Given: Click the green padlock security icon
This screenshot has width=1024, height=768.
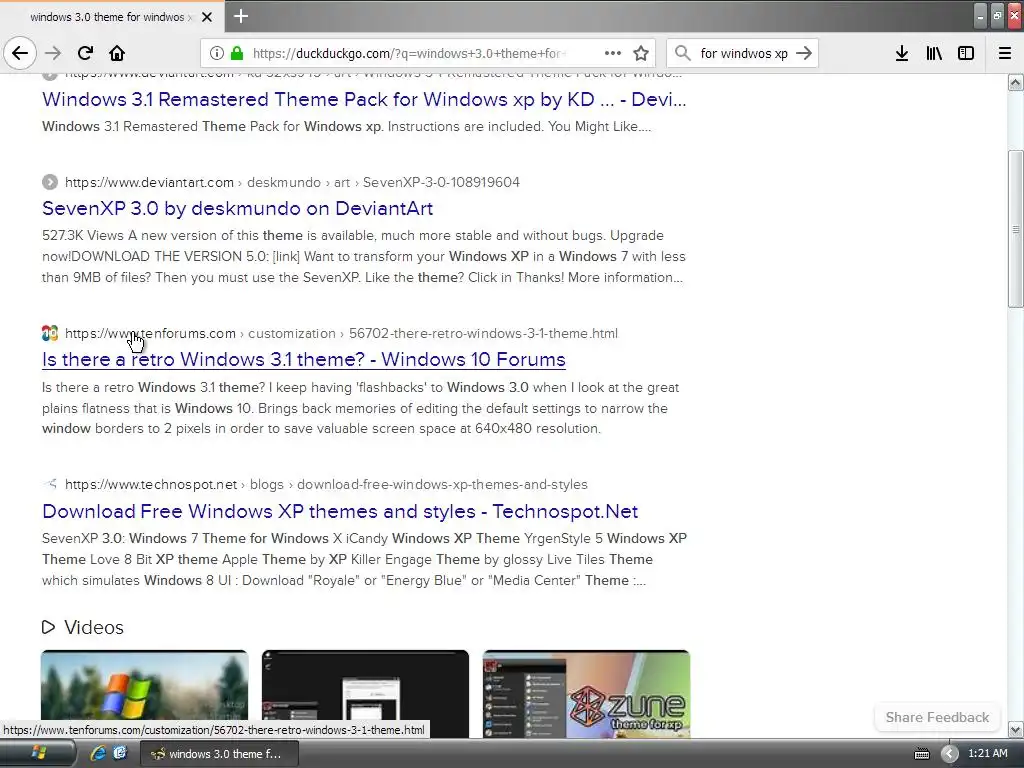Looking at the screenshot, I should coord(237,53).
